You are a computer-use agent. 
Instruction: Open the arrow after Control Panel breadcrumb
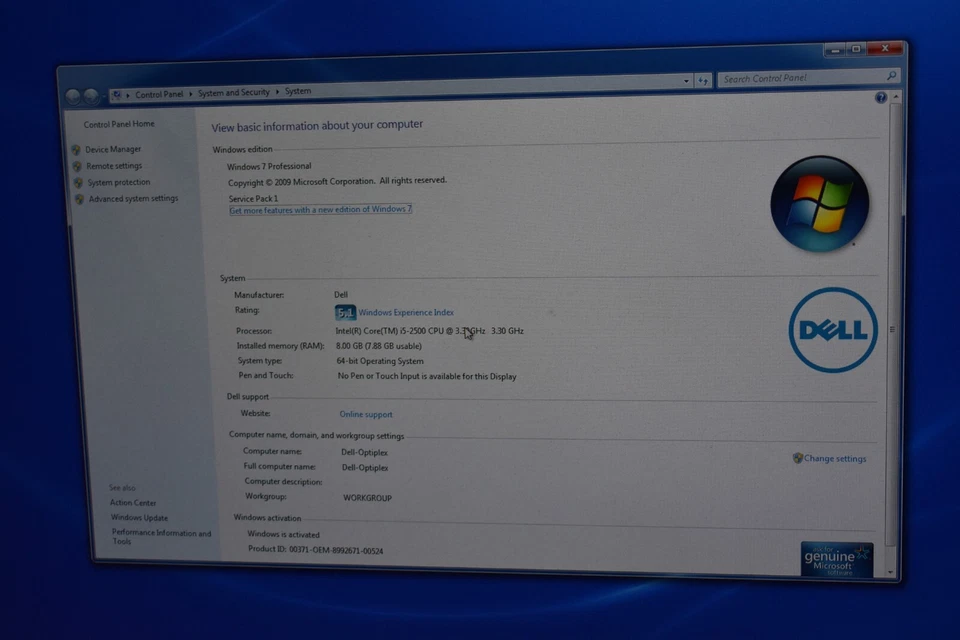pyautogui.click(x=191, y=94)
